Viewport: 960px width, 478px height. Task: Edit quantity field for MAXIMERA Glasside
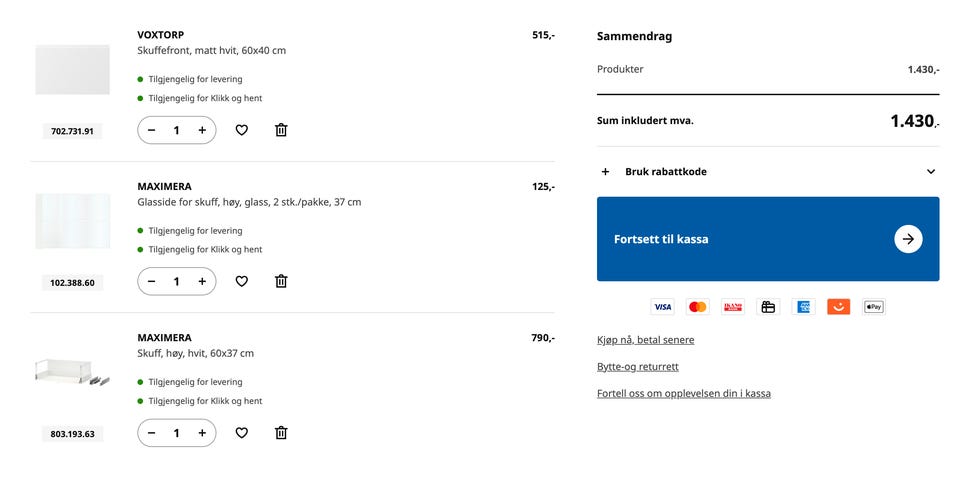click(177, 281)
